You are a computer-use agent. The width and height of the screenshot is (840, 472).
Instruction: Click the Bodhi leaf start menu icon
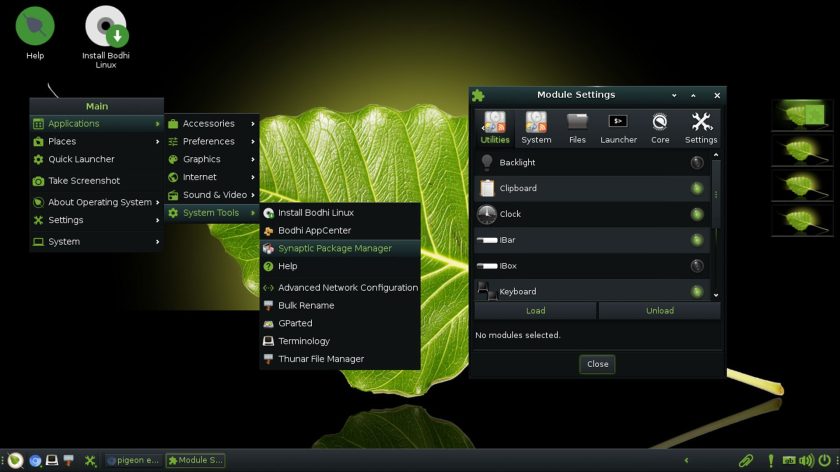[15, 460]
